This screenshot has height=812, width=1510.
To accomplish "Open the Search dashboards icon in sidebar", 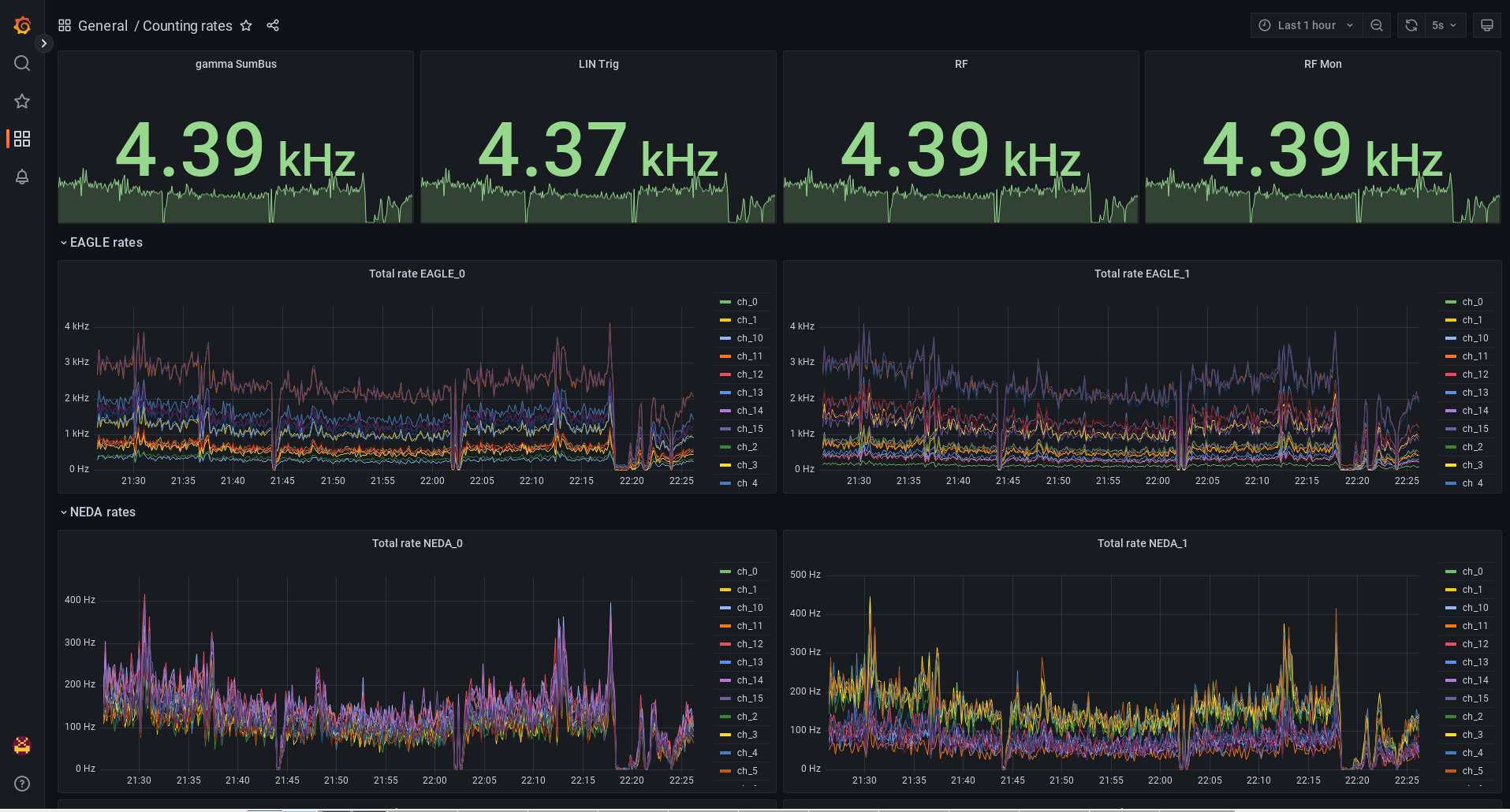I will (x=21, y=63).
